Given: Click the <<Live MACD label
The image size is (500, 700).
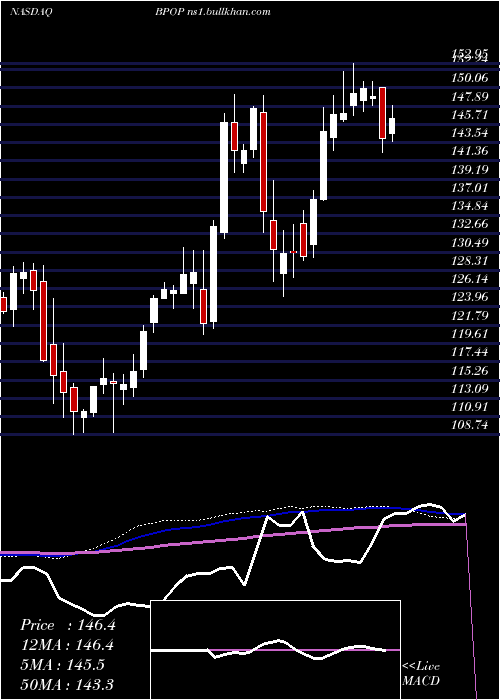Looking at the screenshot, I should 421,674.
